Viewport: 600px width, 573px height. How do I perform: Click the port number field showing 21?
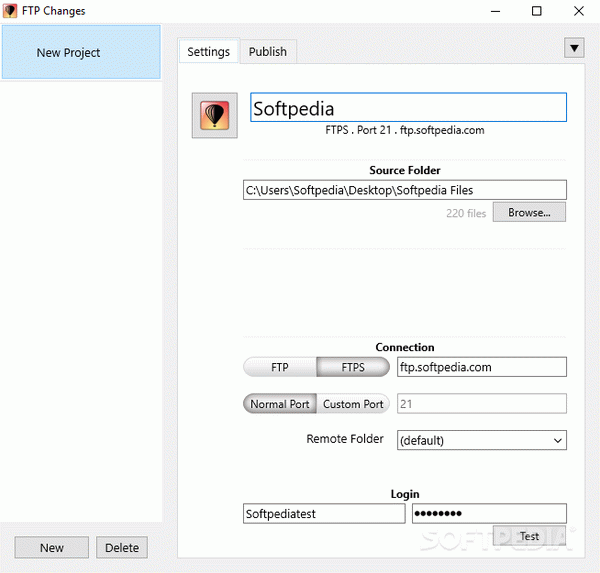tap(482, 404)
